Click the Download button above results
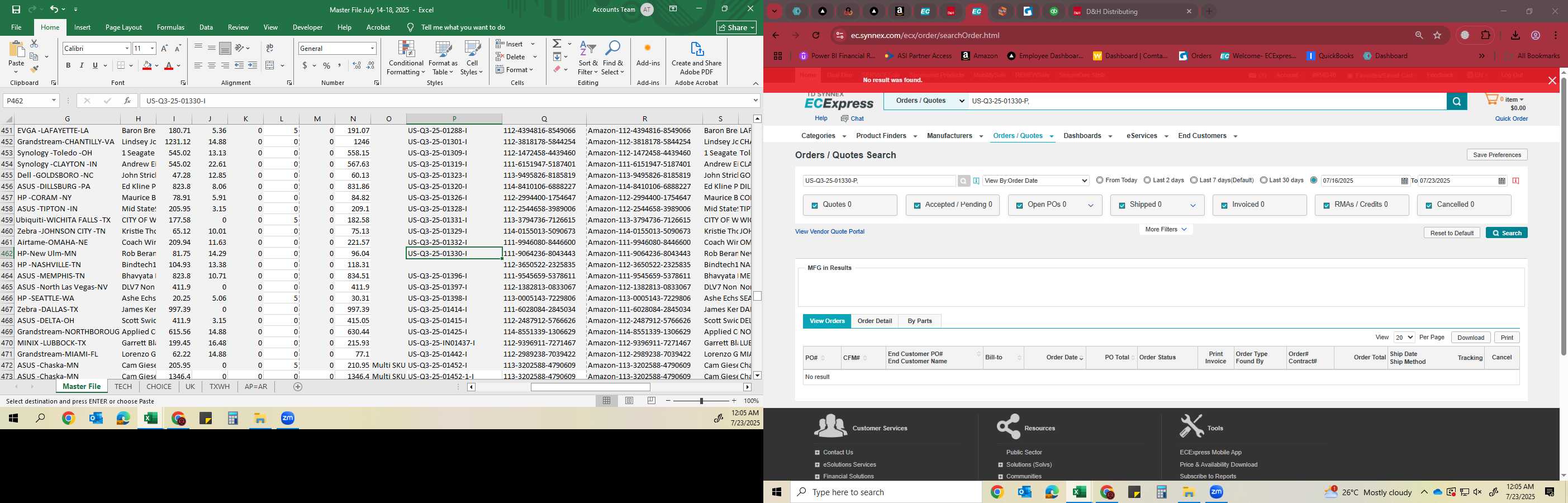The width and height of the screenshot is (1568, 503). point(1471,338)
